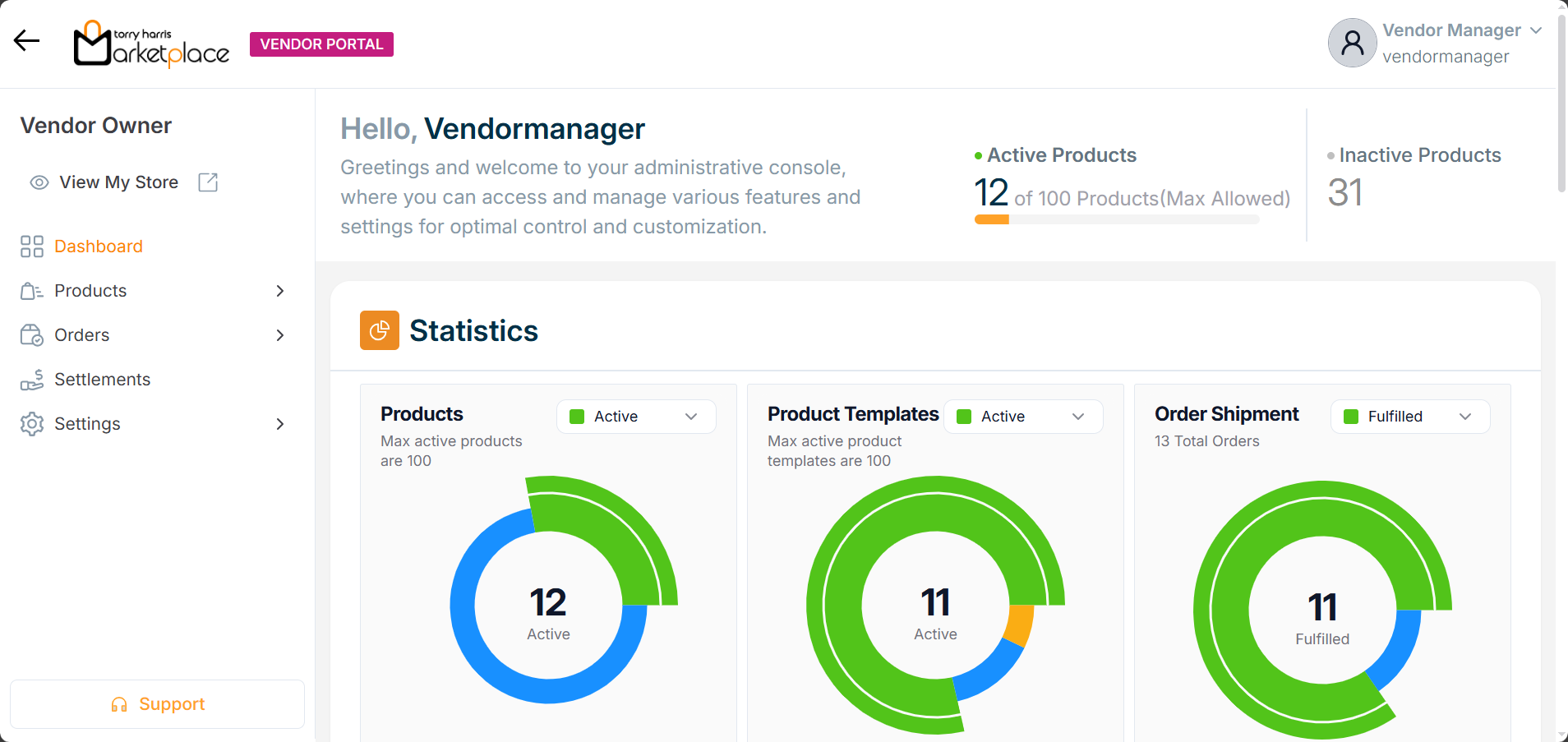Click the Torry Harris Marketplace logo
The image size is (1568, 742).
coord(151,44)
